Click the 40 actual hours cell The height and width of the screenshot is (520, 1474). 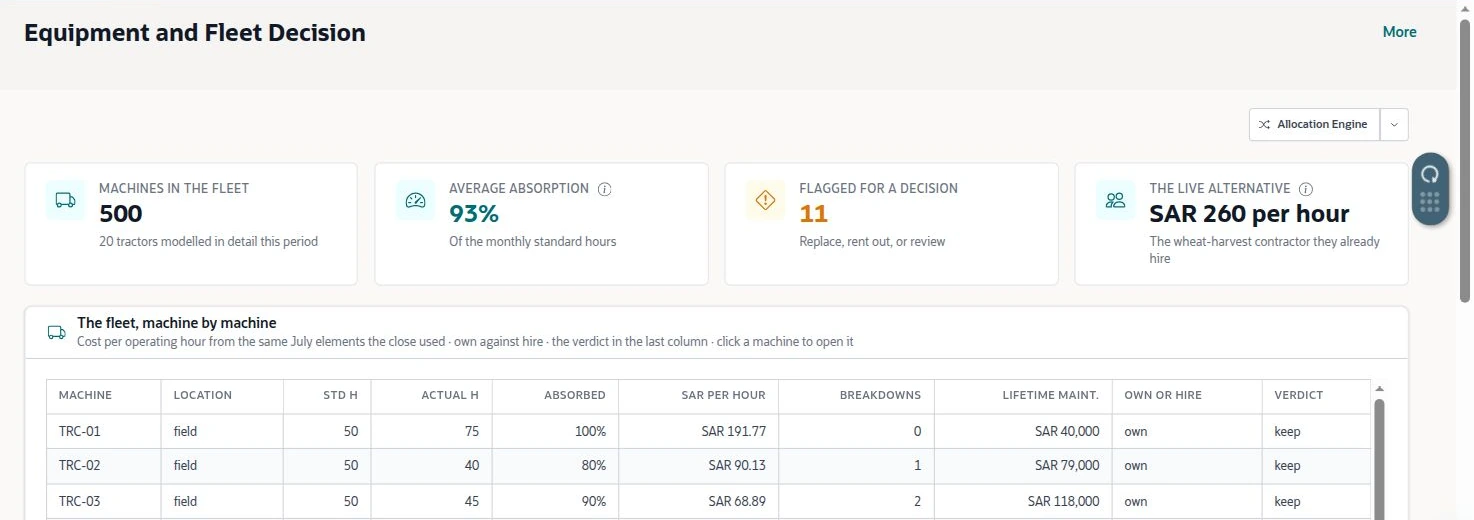tap(431, 466)
